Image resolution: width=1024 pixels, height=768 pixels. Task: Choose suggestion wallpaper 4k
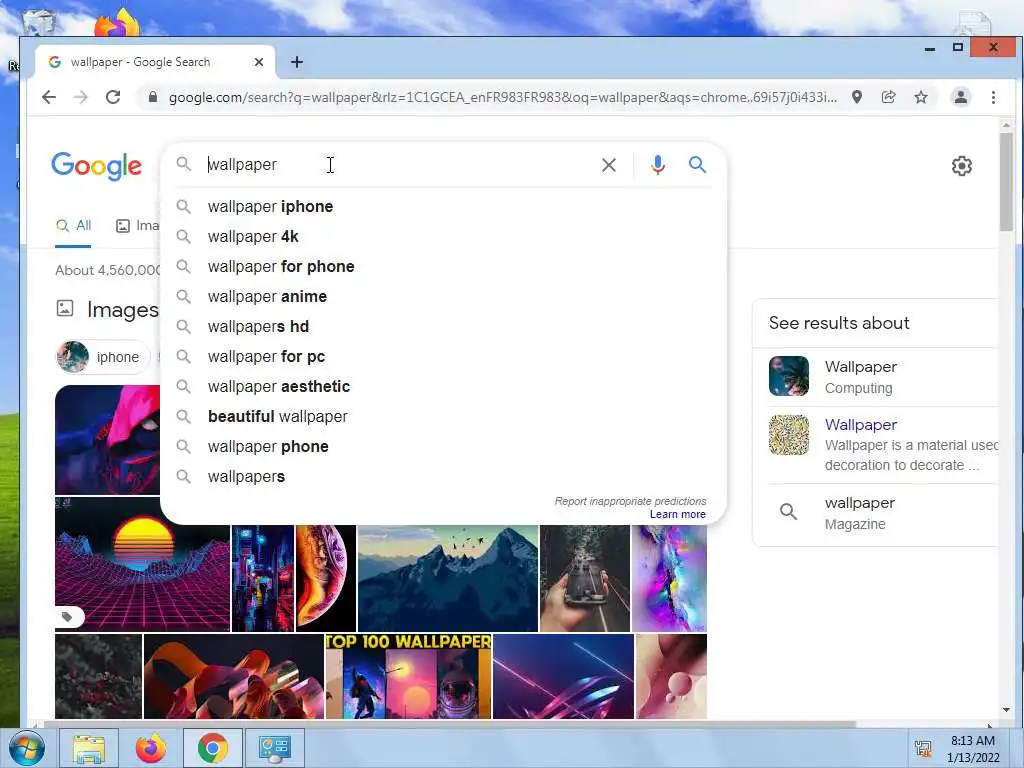(443, 236)
